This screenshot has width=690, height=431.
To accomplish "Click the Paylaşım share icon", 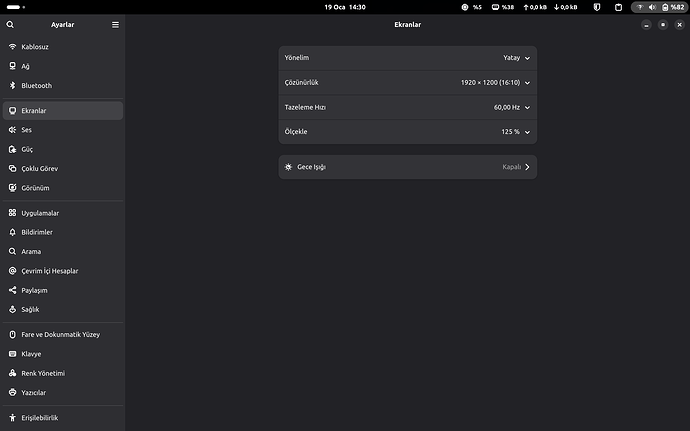I will 12,290.
